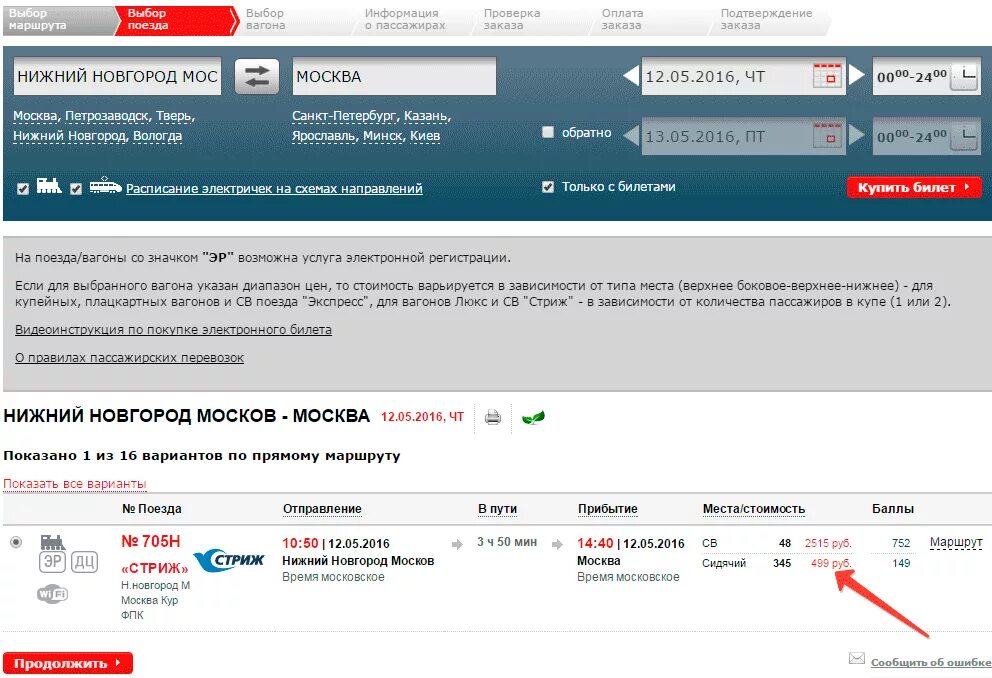Click train number № 705Н
Screen dimensions: 992x678
[151, 541]
